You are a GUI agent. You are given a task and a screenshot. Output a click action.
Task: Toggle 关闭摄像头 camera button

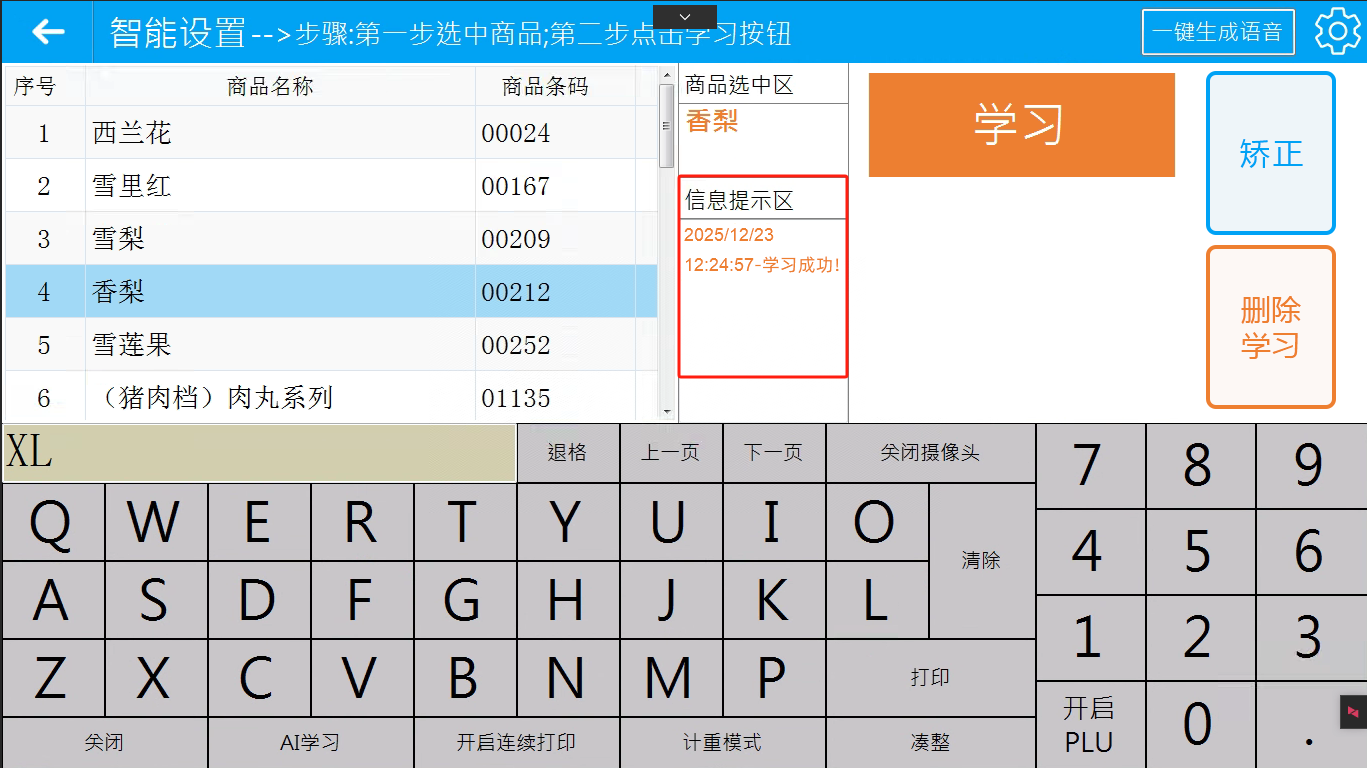click(x=930, y=453)
